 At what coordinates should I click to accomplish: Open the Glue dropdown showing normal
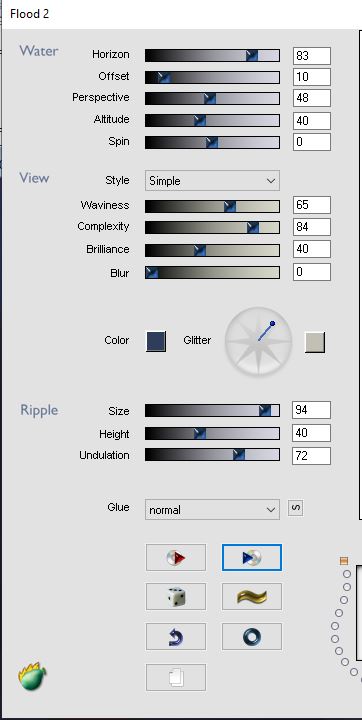(x=212, y=510)
